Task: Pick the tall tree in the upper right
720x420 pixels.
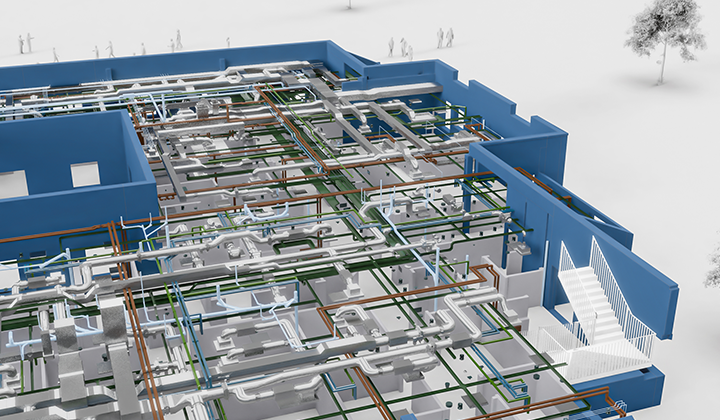Action: pyautogui.click(x=665, y=42)
